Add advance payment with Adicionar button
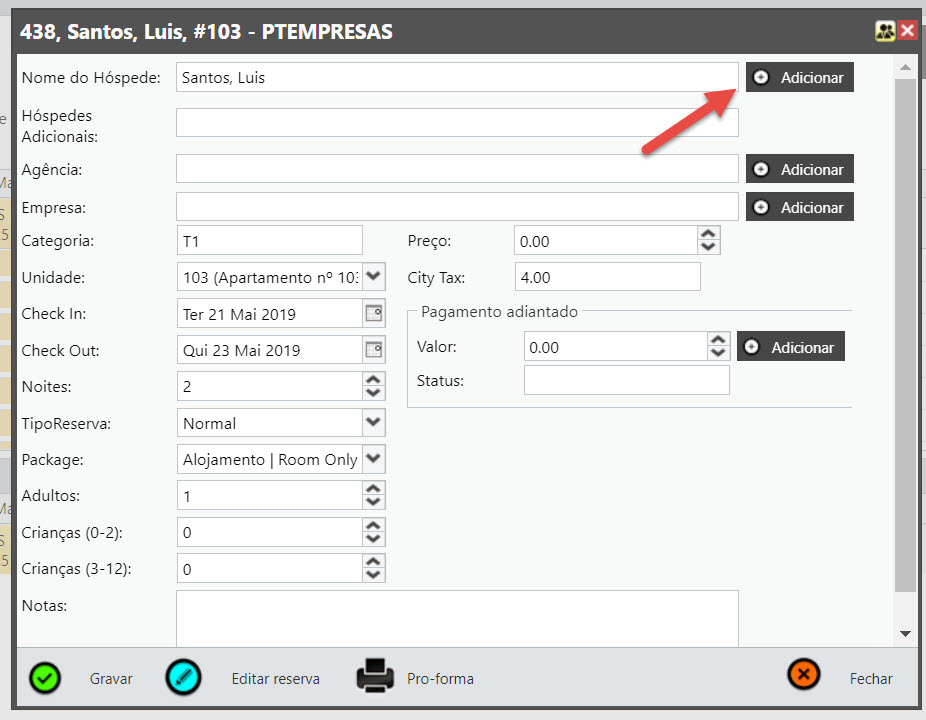This screenshot has width=926, height=720. click(x=790, y=347)
